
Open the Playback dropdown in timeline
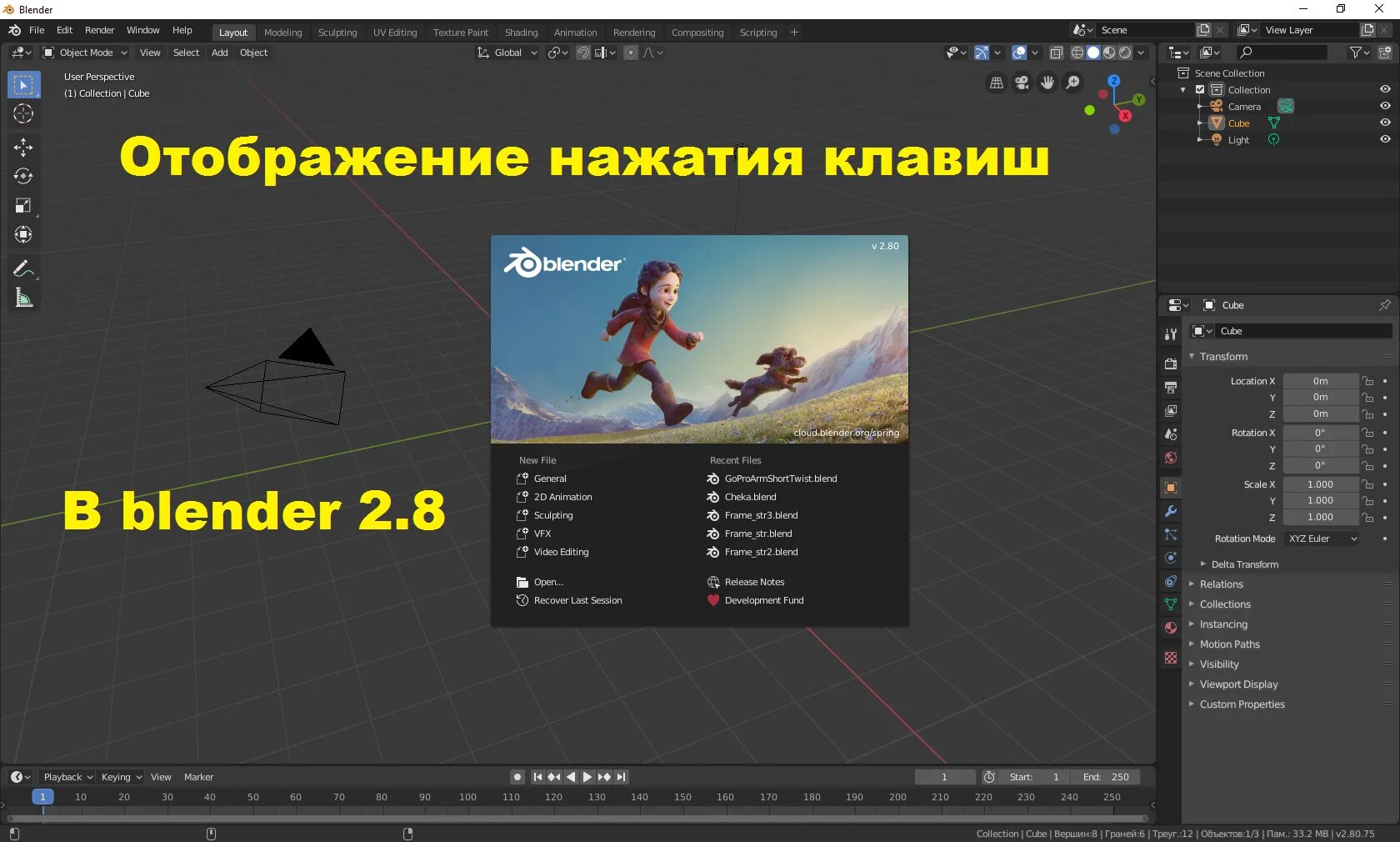67,777
